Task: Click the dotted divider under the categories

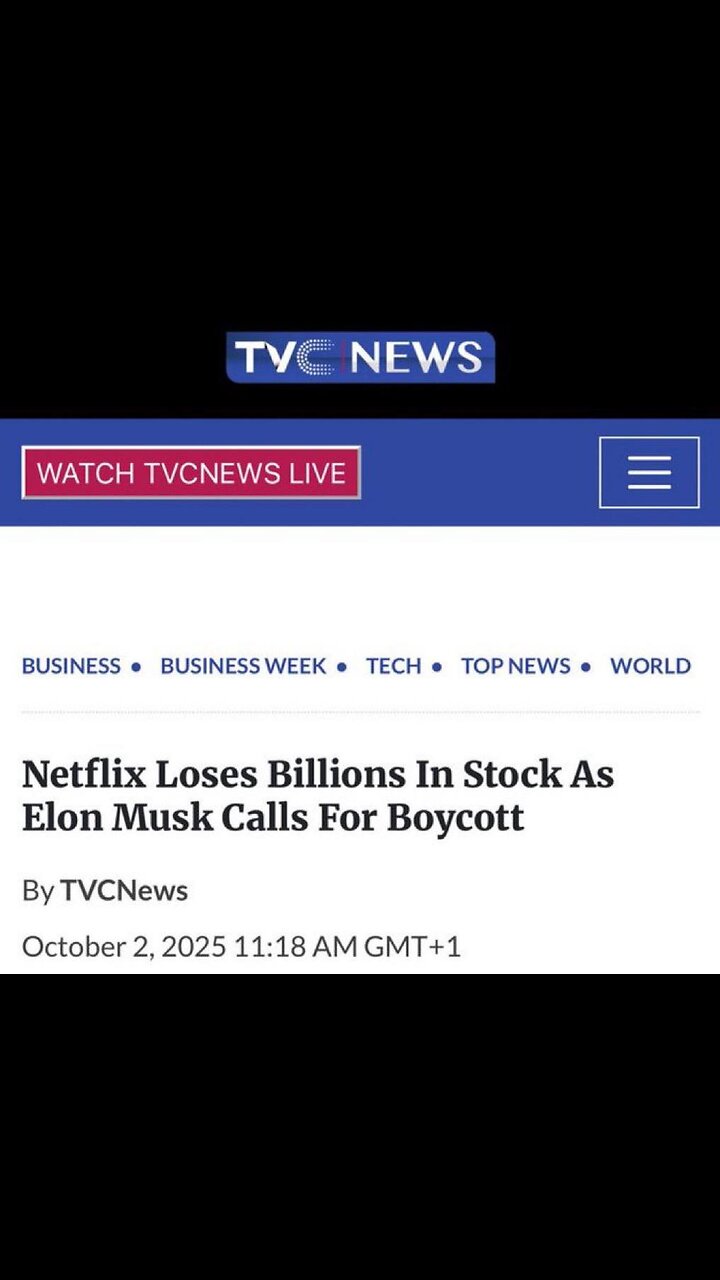Action: [x=360, y=712]
